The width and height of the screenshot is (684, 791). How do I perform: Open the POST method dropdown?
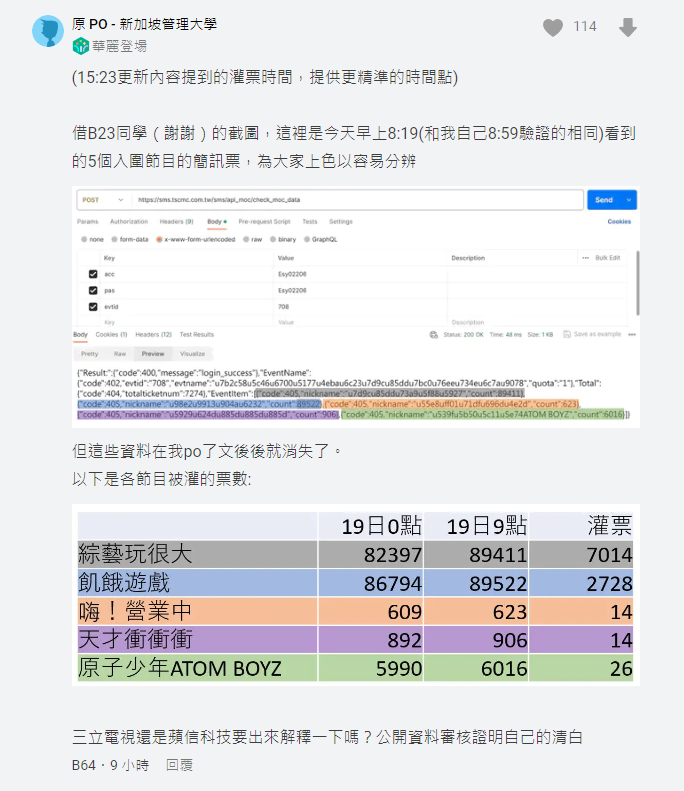(103, 200)
